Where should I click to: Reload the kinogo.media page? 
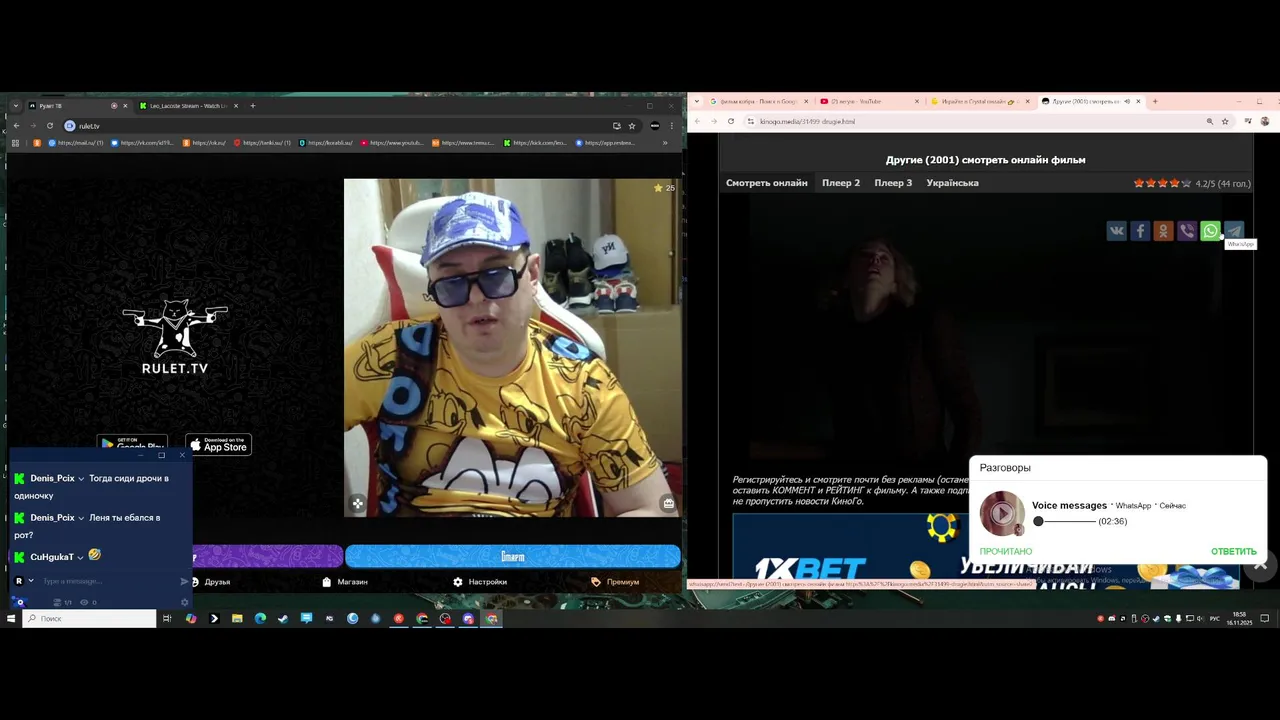(731, 121)
